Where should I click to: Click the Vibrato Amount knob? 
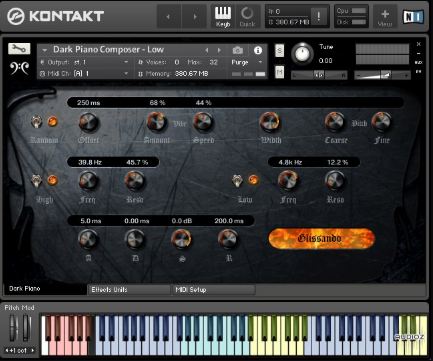coord(157,122)
